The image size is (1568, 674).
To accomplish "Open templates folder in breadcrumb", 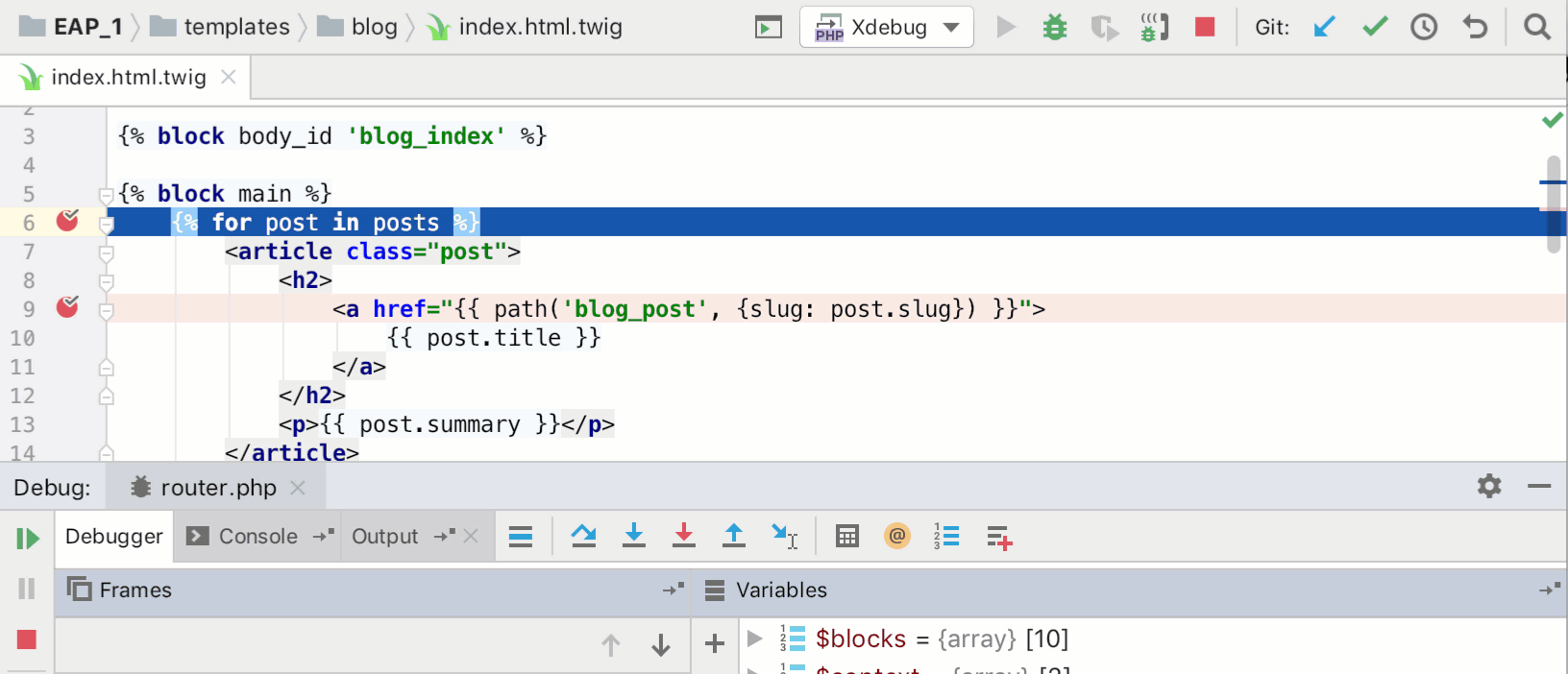I will tap(220, 27).
